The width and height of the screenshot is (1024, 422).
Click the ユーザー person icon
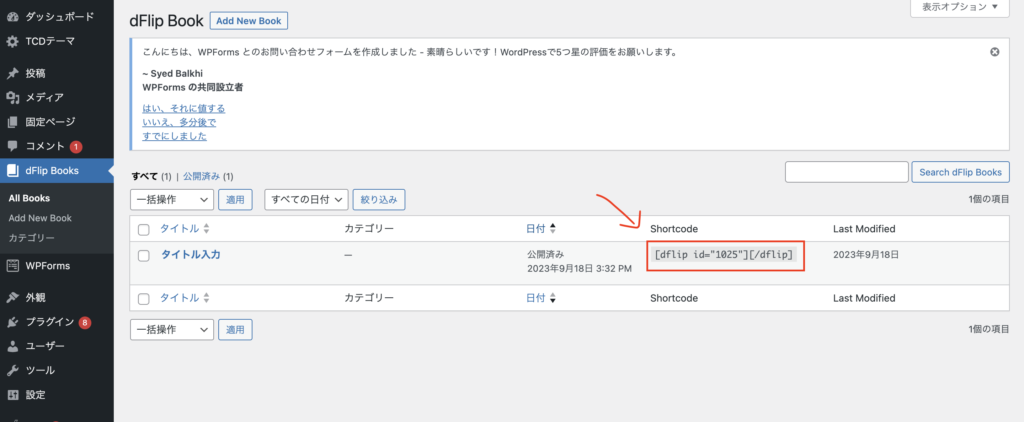12,346
